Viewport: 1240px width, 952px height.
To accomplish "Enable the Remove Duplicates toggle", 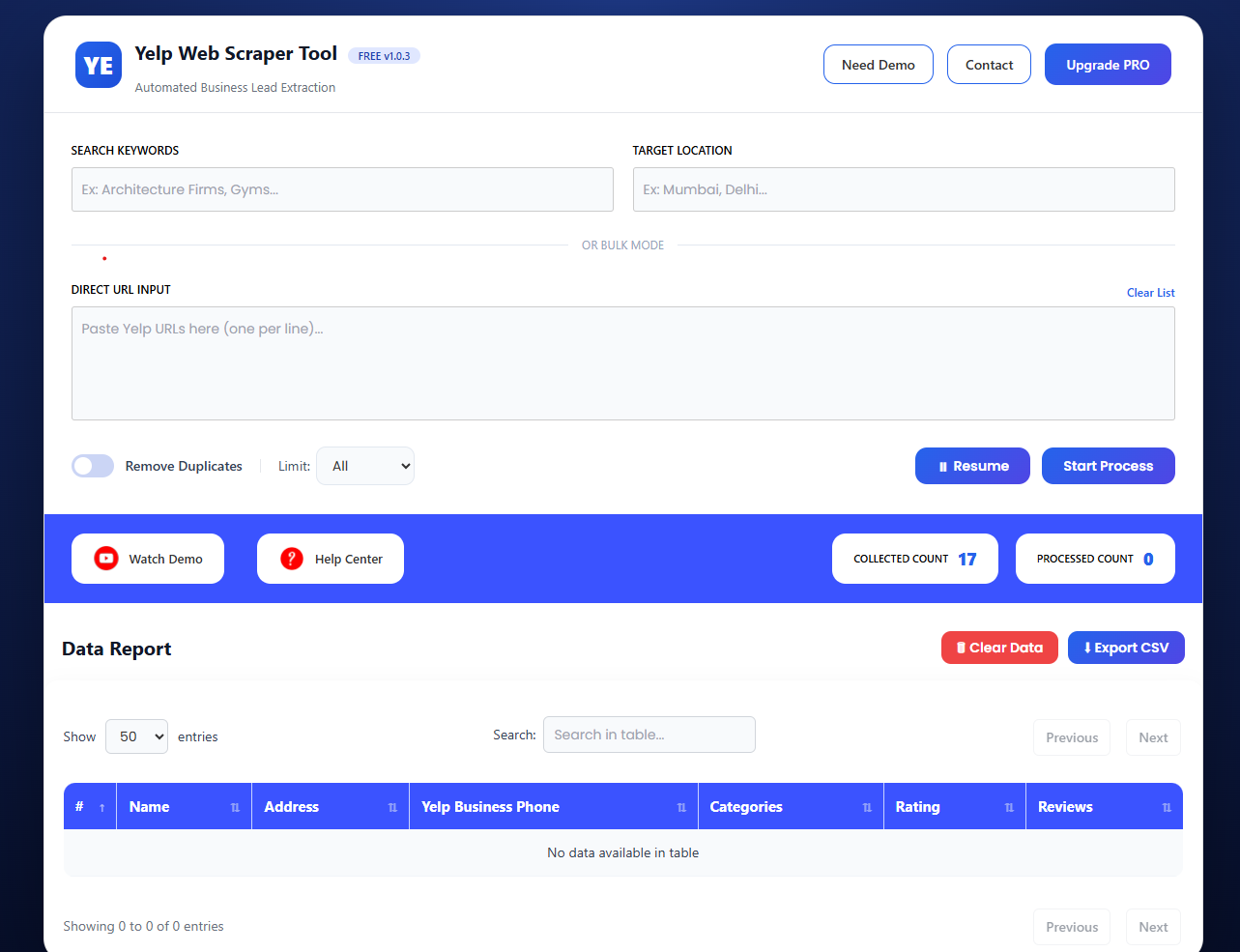I will 92,466.
